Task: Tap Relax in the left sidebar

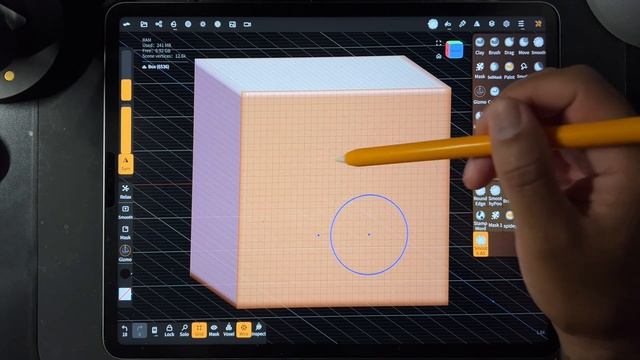Action: [125, 191]
